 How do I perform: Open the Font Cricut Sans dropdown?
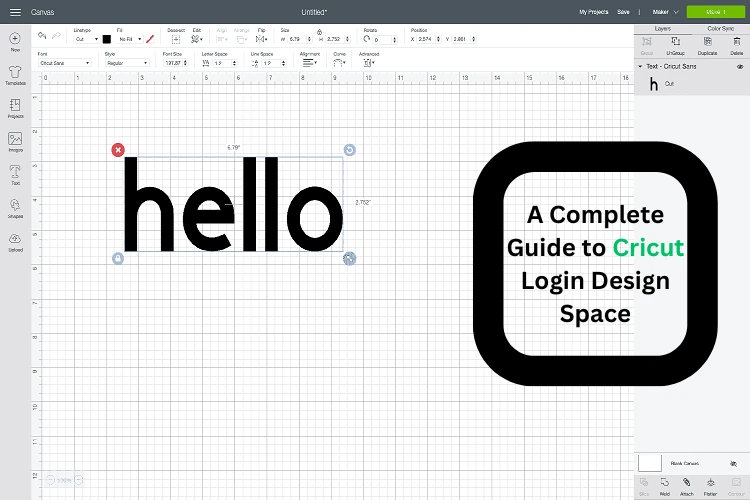(x=65, y=63)
